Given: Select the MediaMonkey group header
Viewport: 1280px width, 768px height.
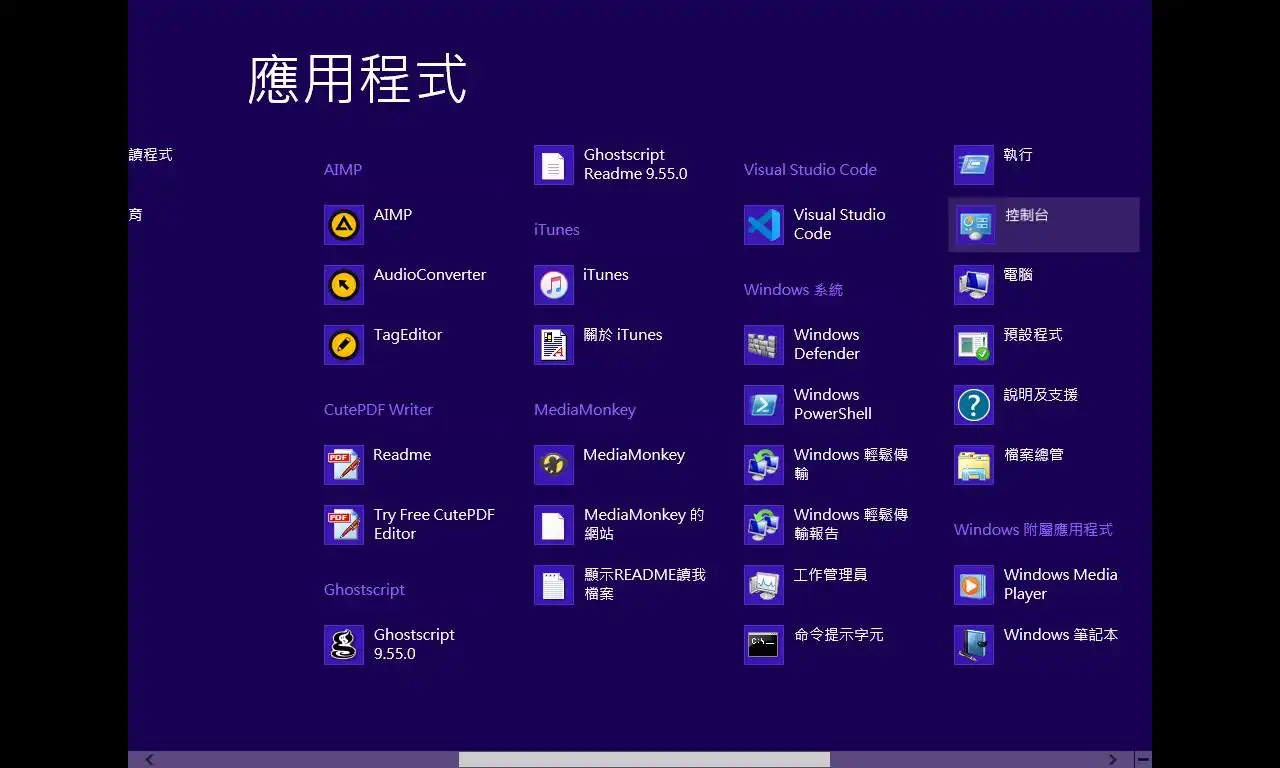Looking at the screenshot, I should pyautogui.click(x=585, y=410).
